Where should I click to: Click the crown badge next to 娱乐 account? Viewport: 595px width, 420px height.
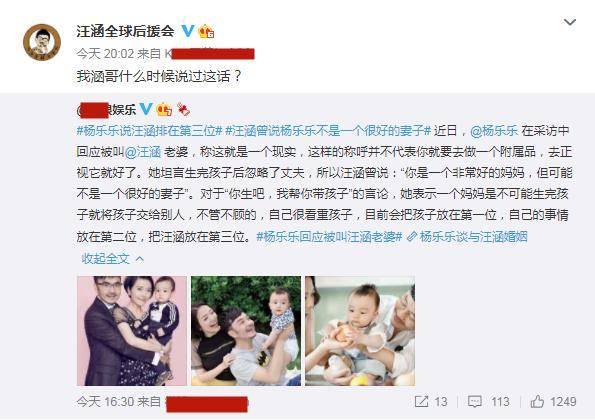164,109
